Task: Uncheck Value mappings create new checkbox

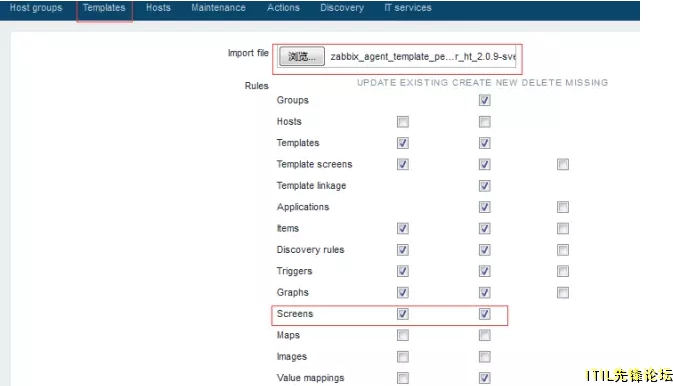Action: [485, 378]
